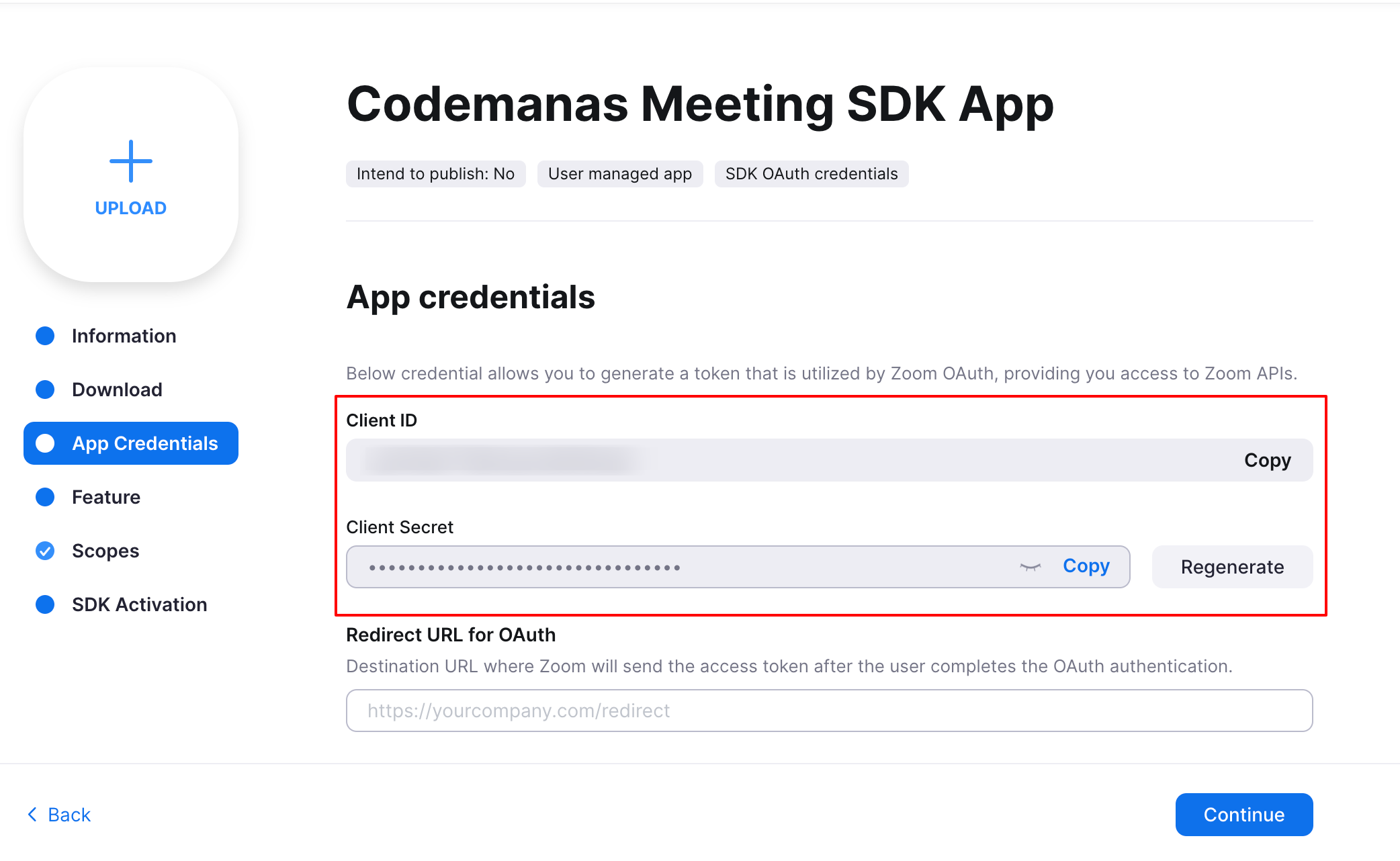Select App Credentials in the sidebar
Image resolution: width=1400 pixels, height=861 pixels.
131,443
